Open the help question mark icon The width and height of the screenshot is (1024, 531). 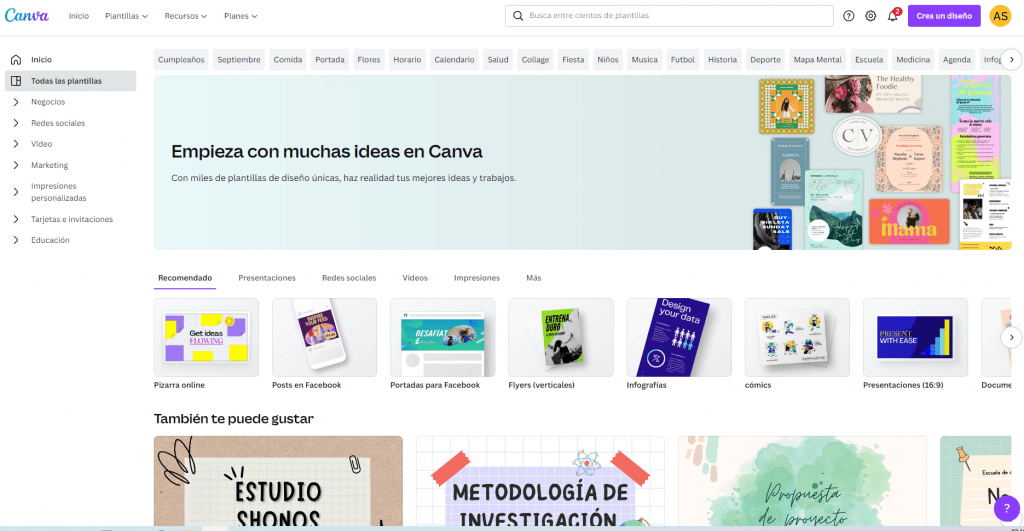click(x=849, y=16)
